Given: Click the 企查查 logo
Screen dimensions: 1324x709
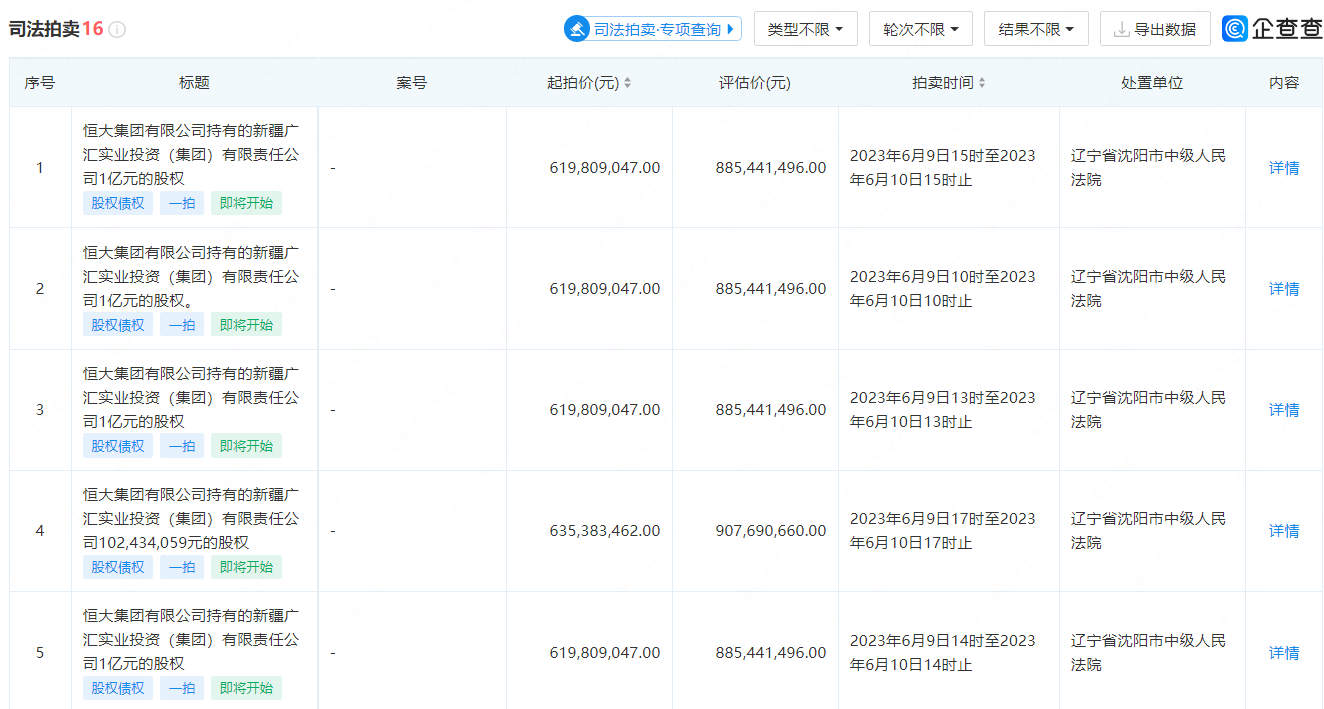Looking at the screenshot, I should tap(1272, 28).
